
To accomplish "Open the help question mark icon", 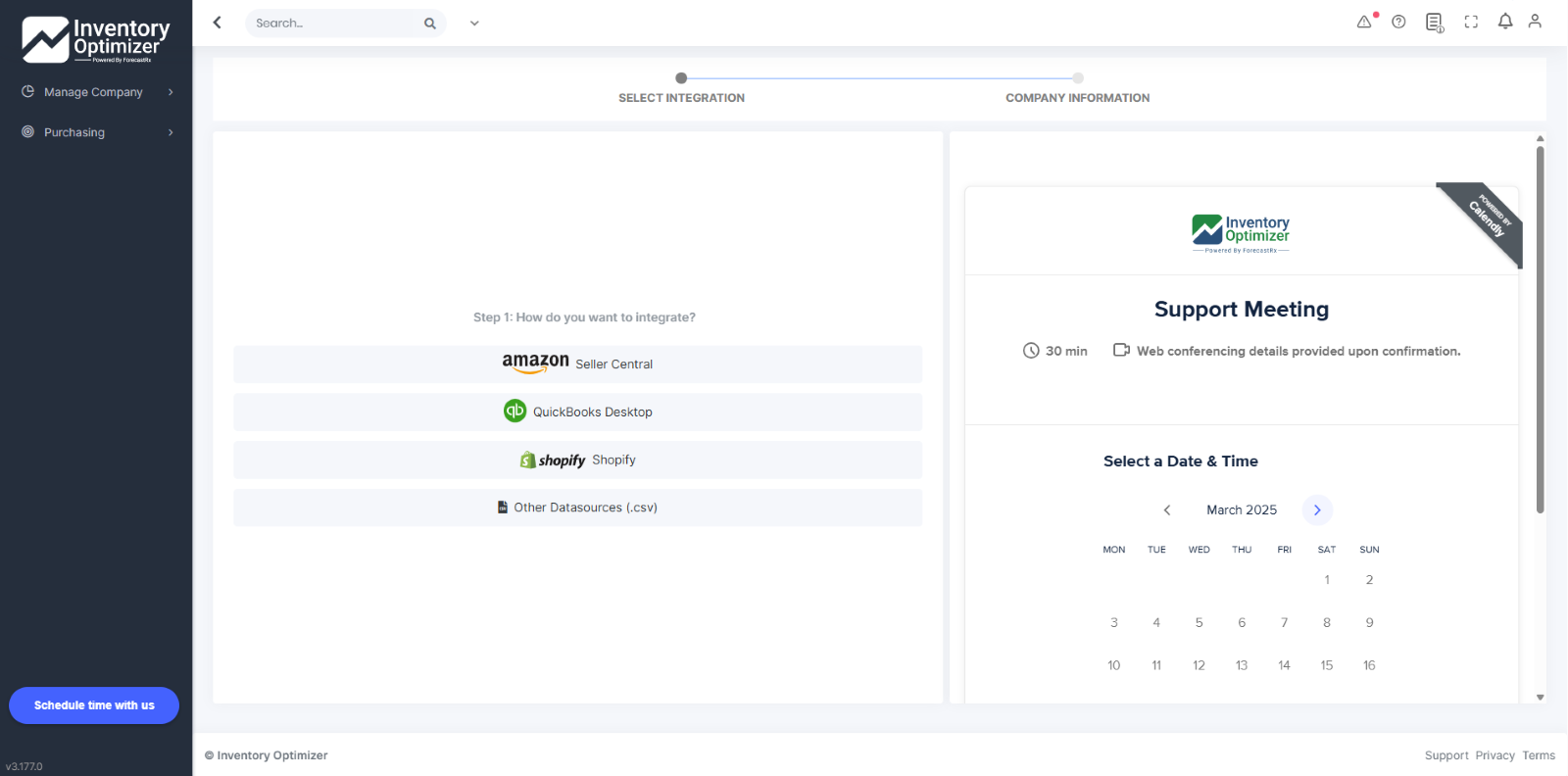I will 1398,22.
